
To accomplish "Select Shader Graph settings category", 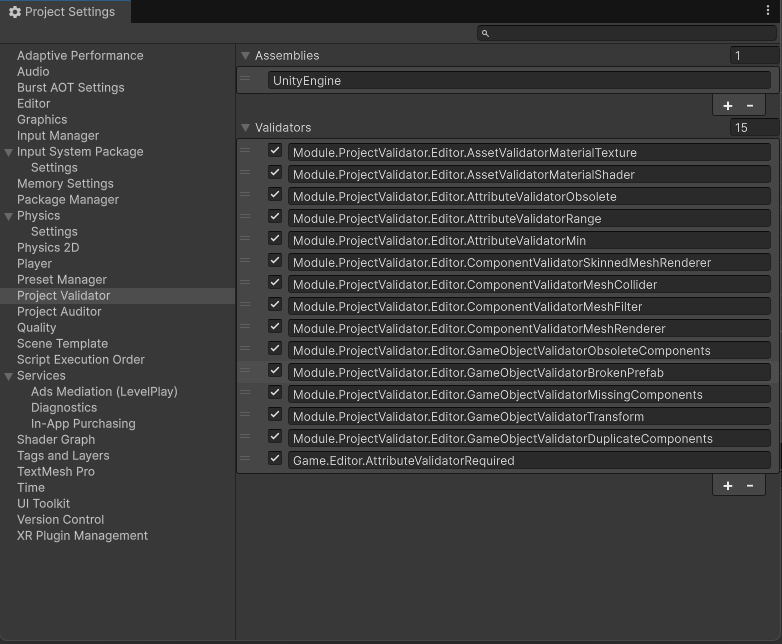I will point(56,439).
